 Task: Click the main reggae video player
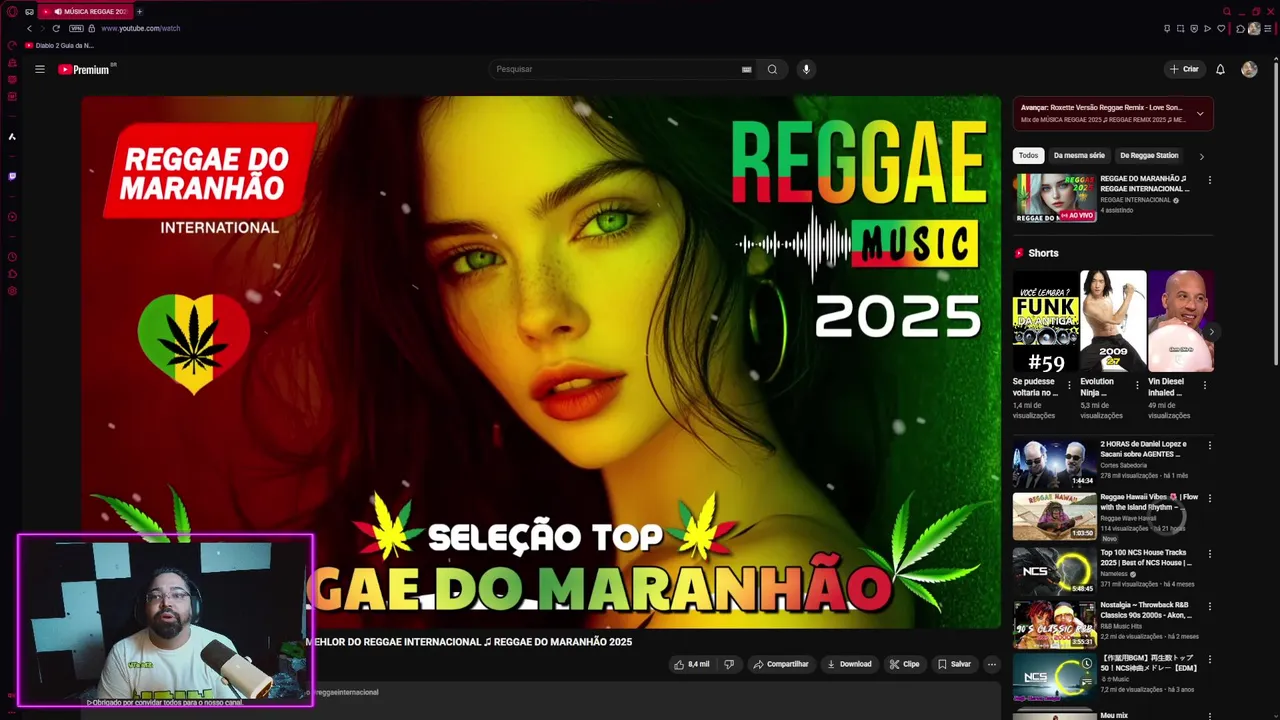click(x=541, y=362)
